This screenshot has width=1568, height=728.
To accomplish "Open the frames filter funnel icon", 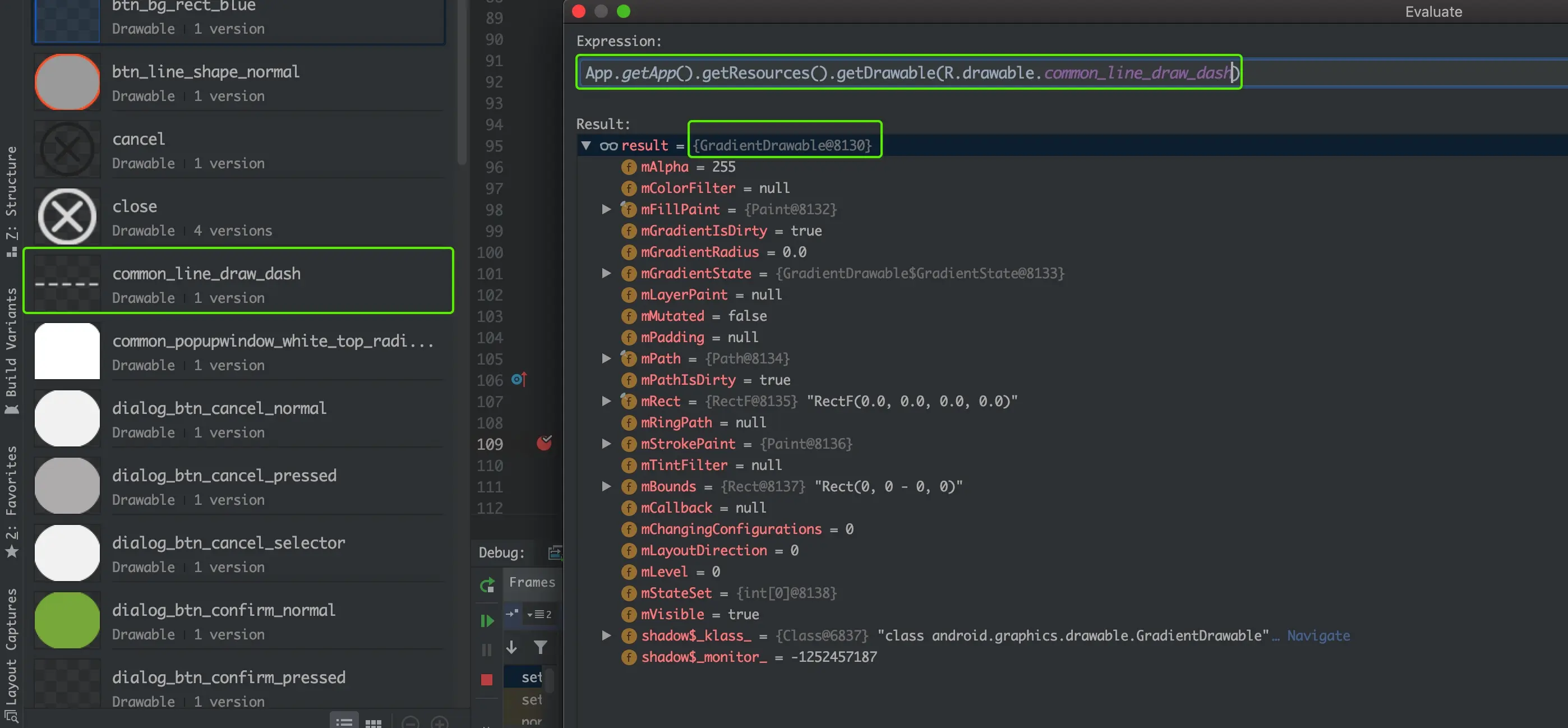I will click(540, 647).
